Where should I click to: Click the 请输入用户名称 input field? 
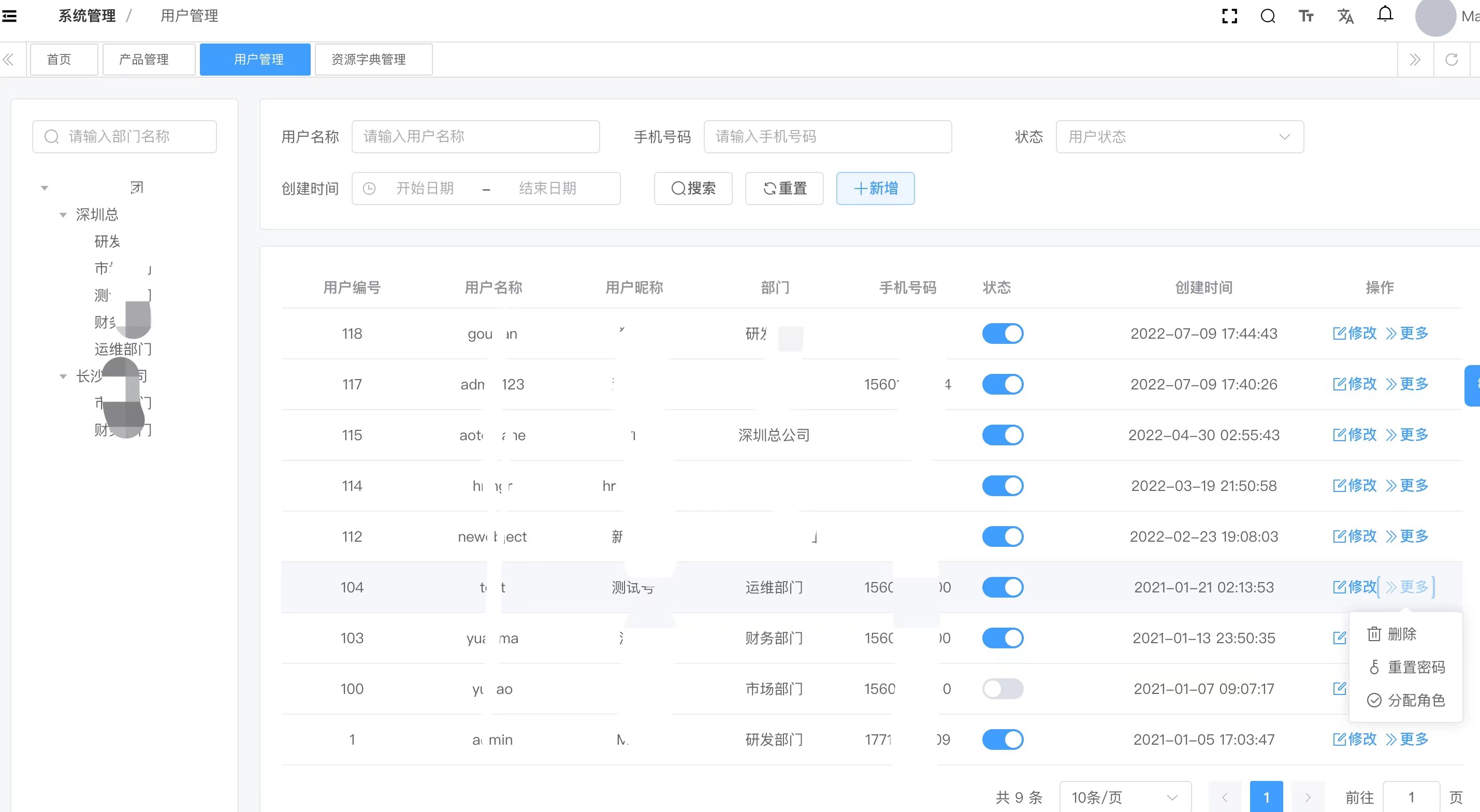(x=476, y=137)
